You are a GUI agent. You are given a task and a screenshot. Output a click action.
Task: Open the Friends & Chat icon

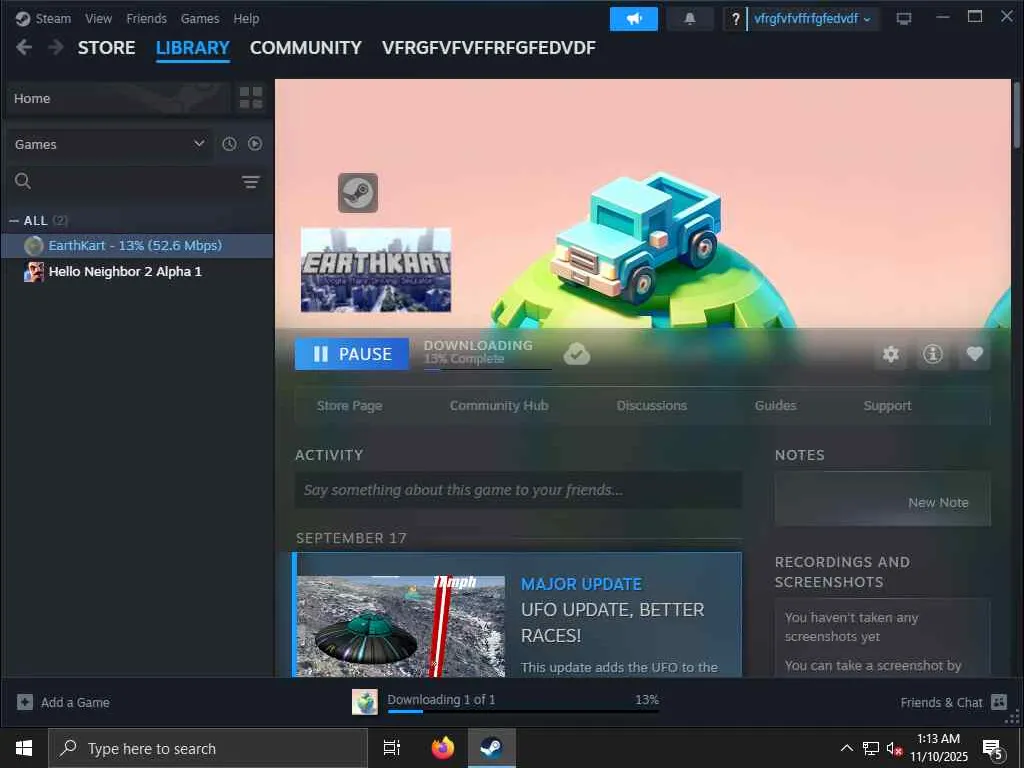click(999, 702)
